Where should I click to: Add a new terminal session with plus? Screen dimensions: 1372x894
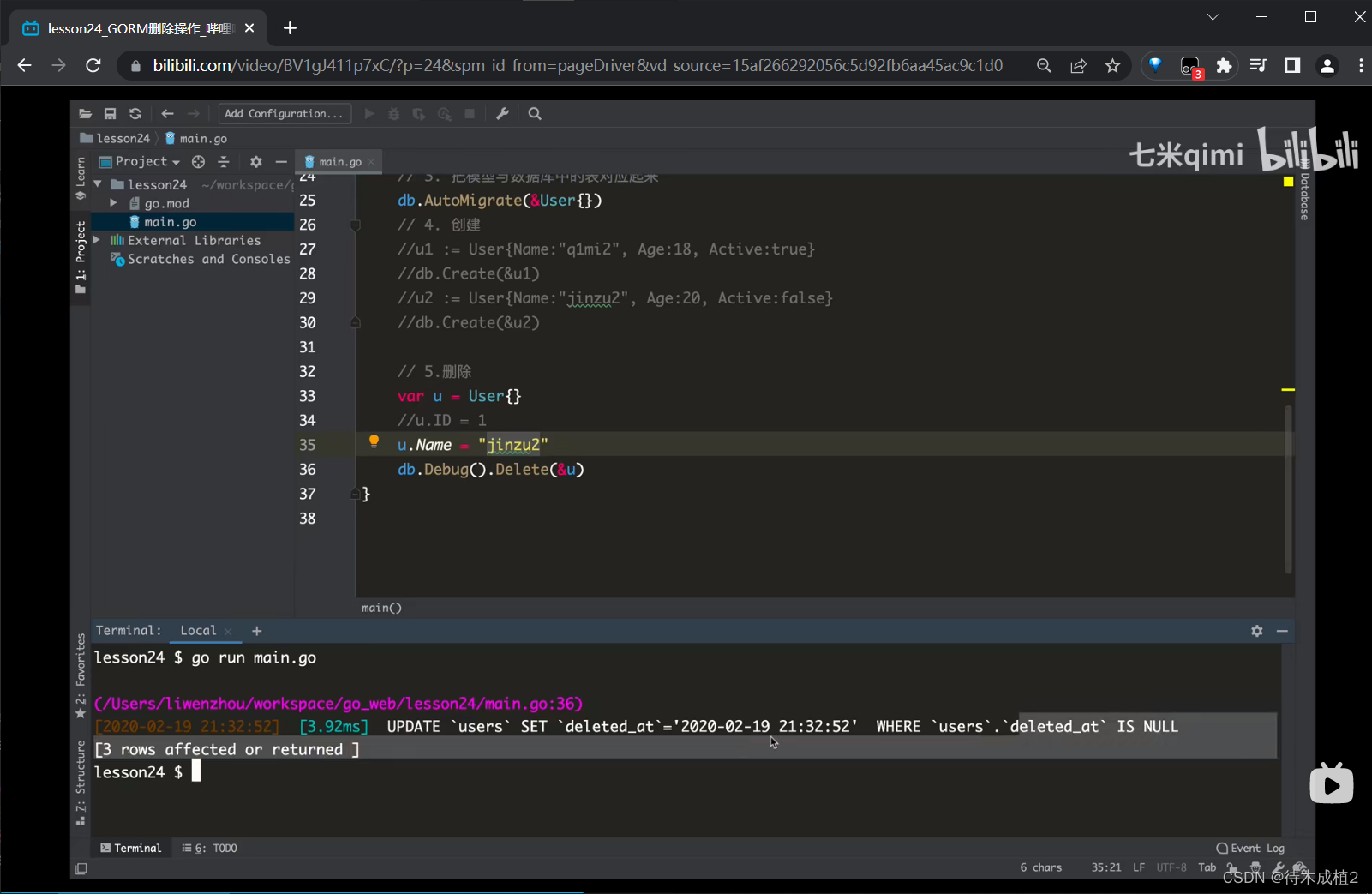coord(256,631)
